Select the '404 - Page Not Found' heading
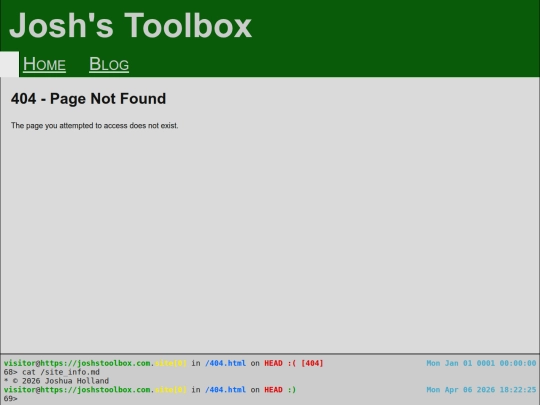This screenshot has height=405, width=540. (x=88, y=98)
